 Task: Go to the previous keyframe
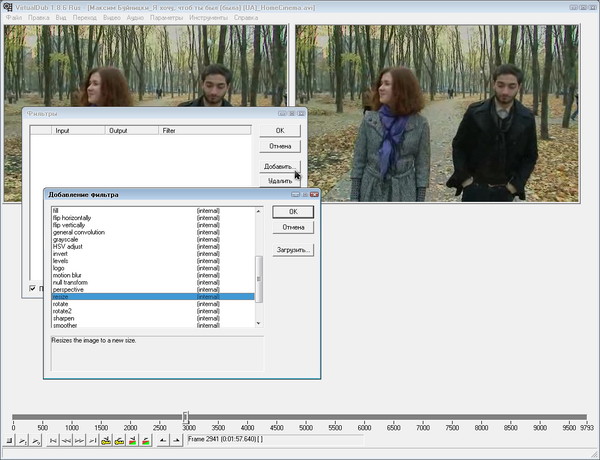point(106,441)
